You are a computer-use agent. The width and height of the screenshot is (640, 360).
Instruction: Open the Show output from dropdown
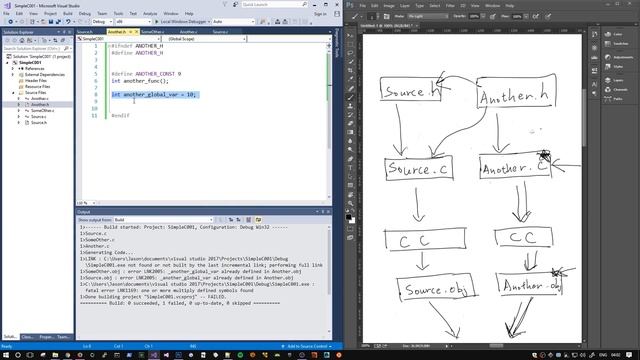pyautogui.click(x=163, y=220)
